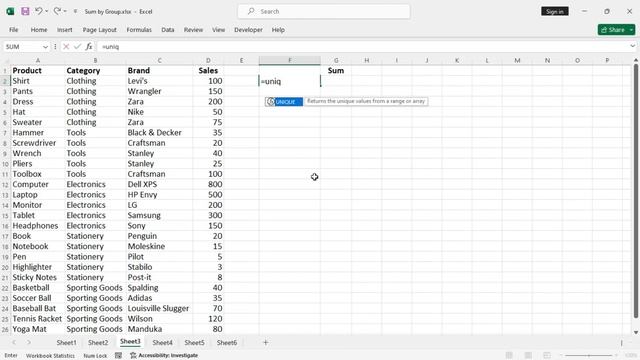
Task: Click the Excel app logo icon
Action: coord(10,11)
